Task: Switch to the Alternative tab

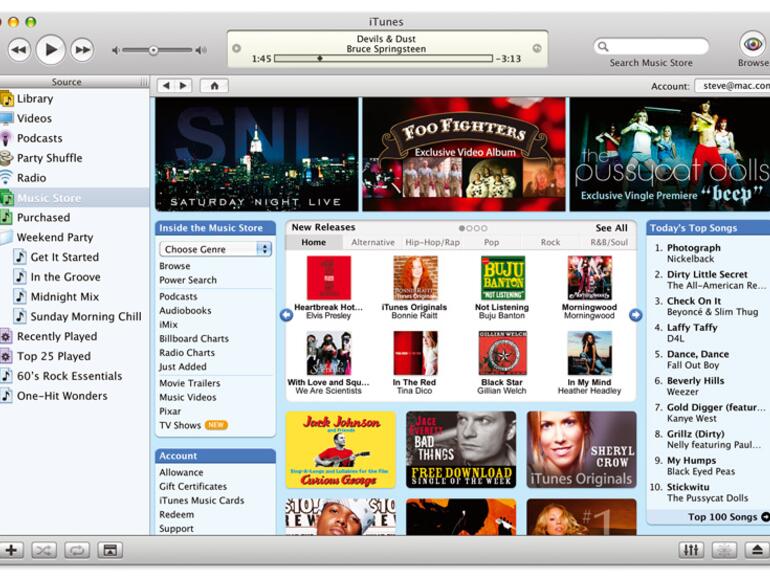Action: (x=373, y=242)
